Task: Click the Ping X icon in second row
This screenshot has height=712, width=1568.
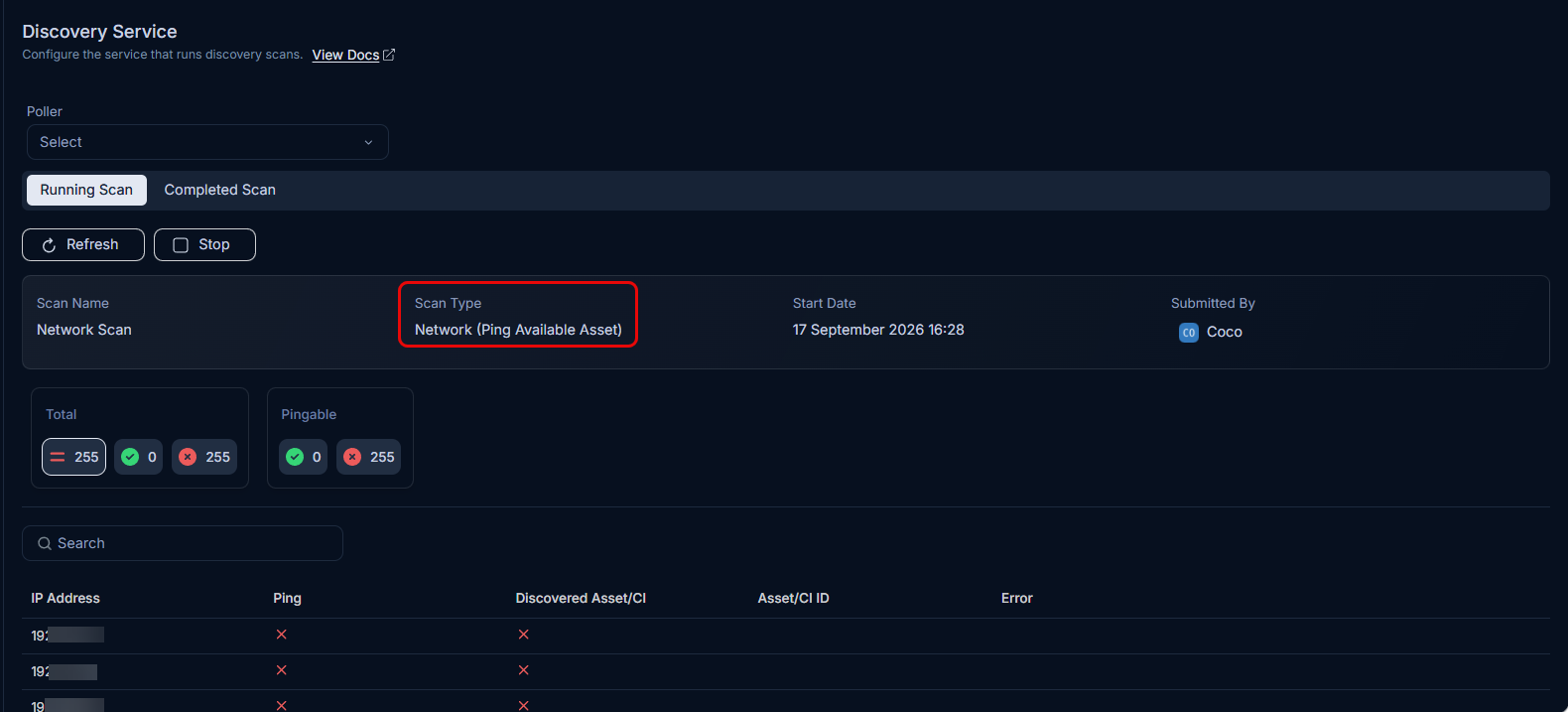Action: (282, 670)
